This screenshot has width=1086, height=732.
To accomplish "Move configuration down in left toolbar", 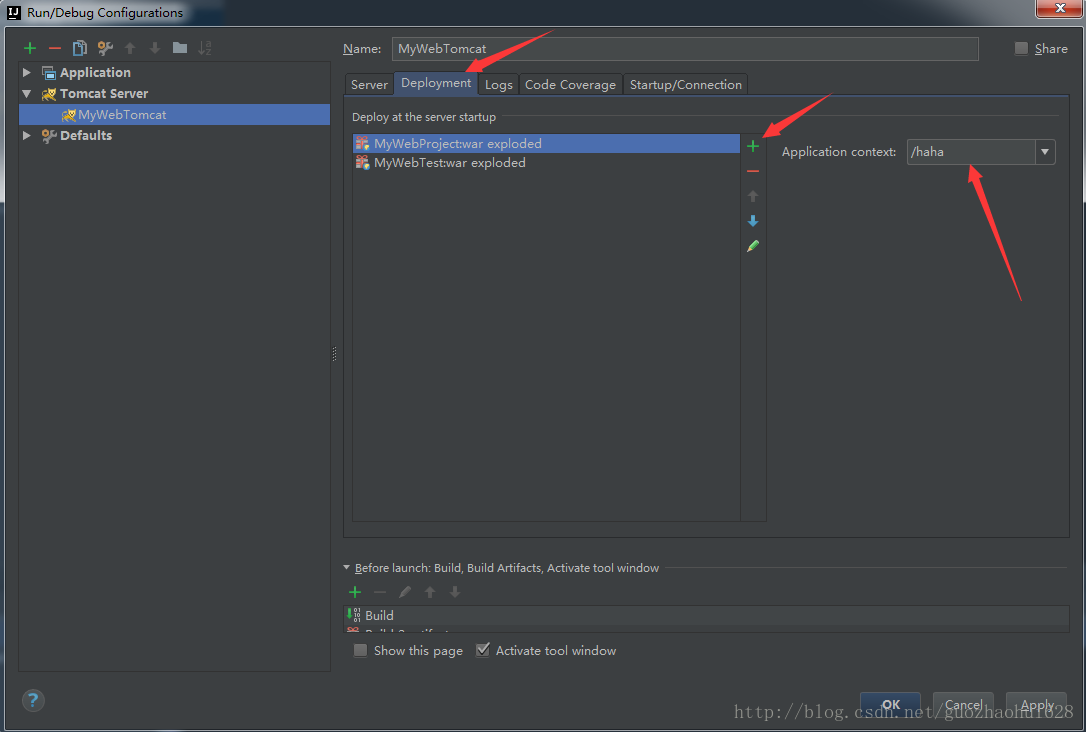I will (x=154, y=48).
